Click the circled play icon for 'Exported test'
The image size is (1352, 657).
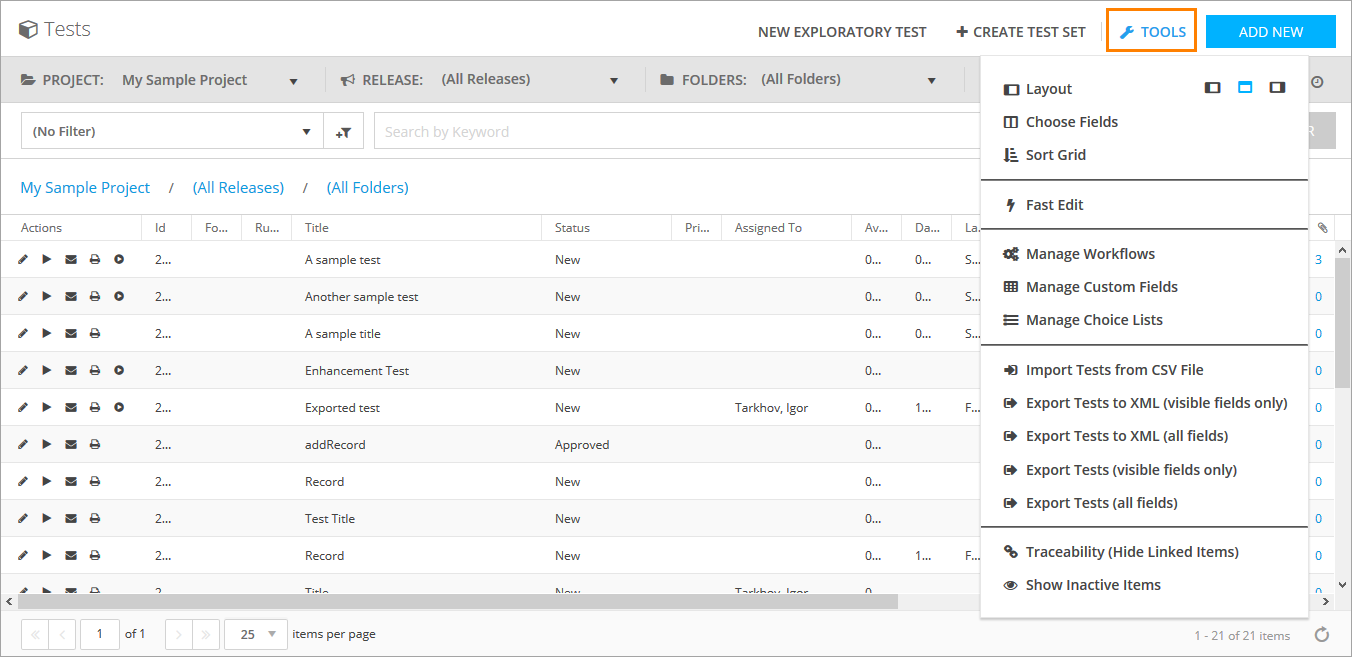[x=119, y=408]
